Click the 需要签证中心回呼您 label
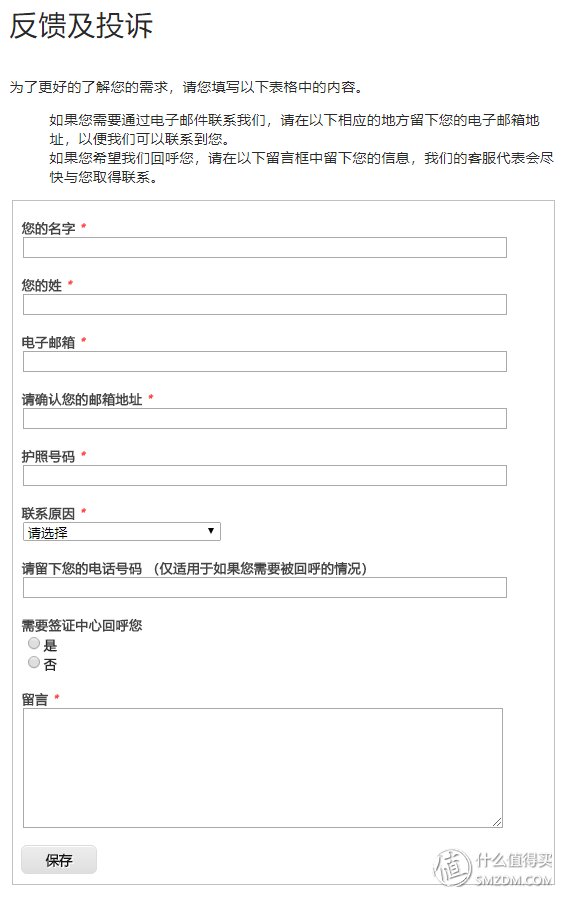The image size is (562, 897). 82,625
